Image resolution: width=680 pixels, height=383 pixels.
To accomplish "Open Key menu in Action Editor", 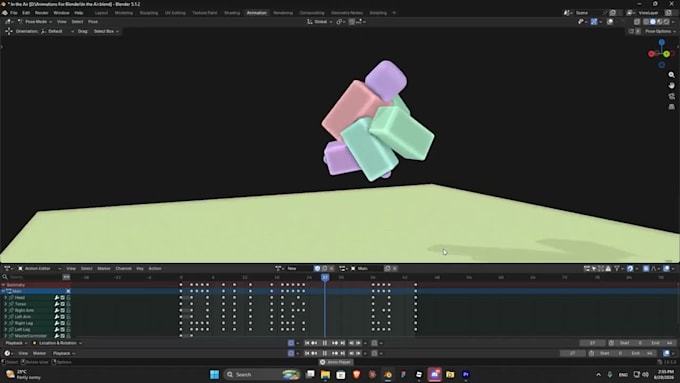I will pyautogui.click(x=140, y=269).
